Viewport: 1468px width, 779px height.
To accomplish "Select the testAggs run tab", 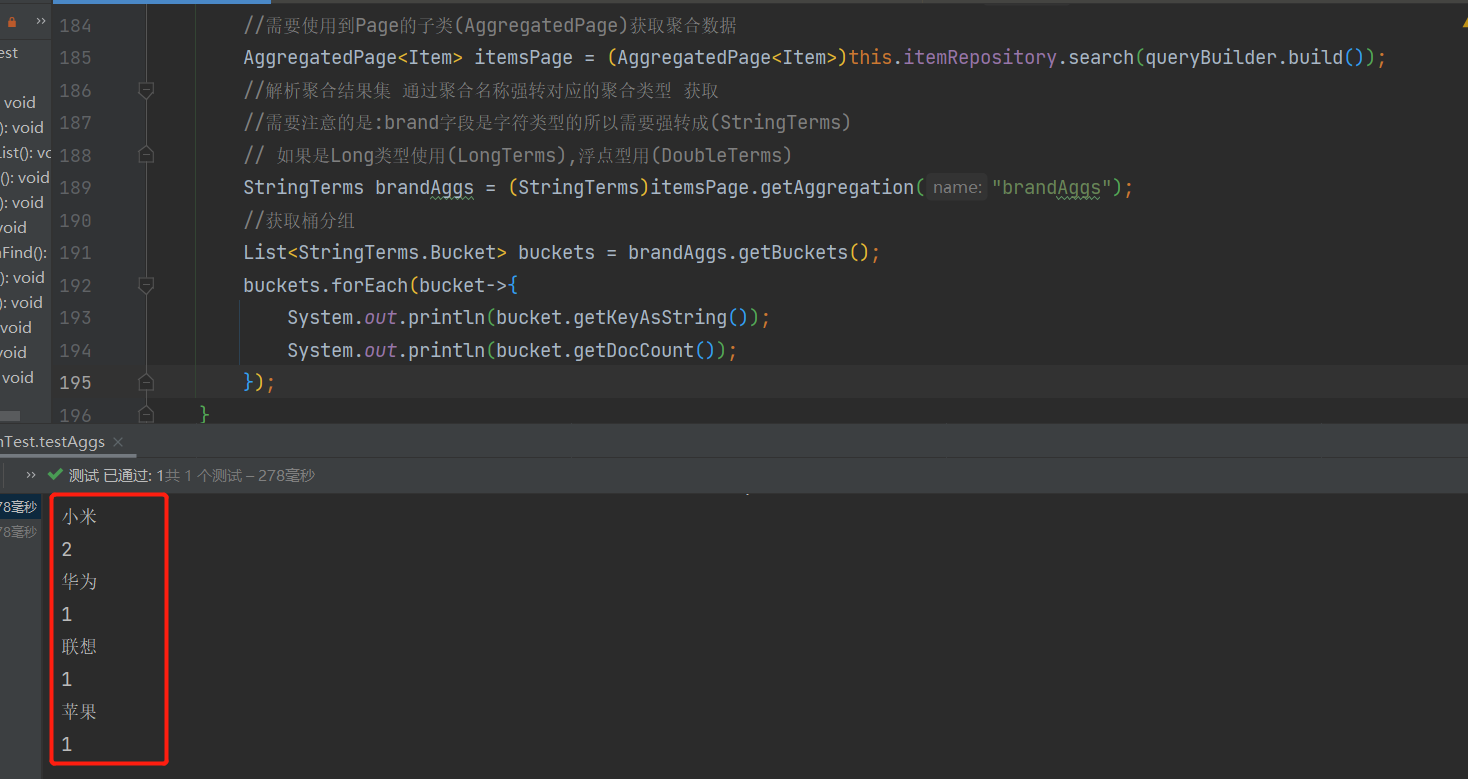I will pos(52,442).
